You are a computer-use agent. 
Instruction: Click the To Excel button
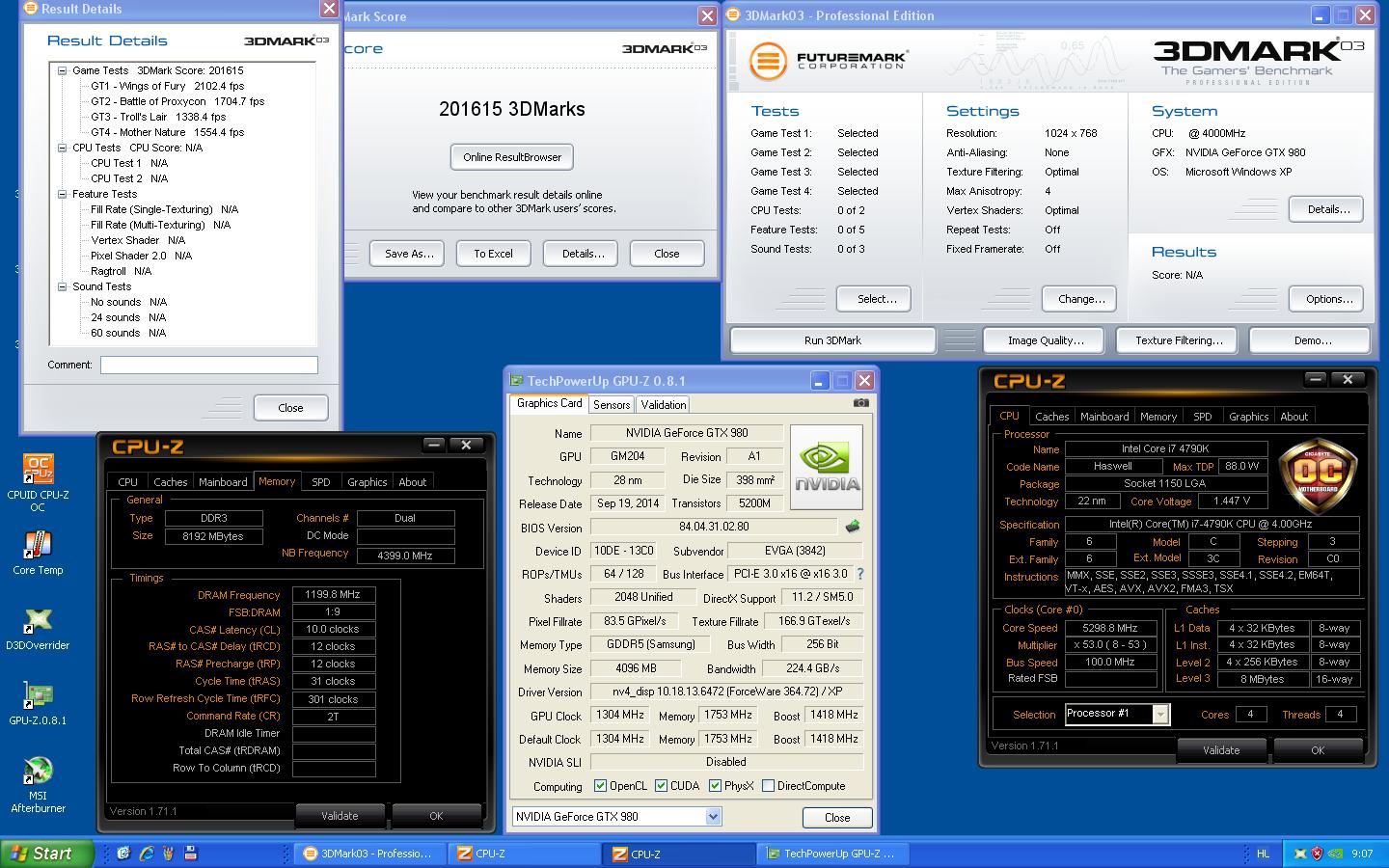click(x=493, y=254)
